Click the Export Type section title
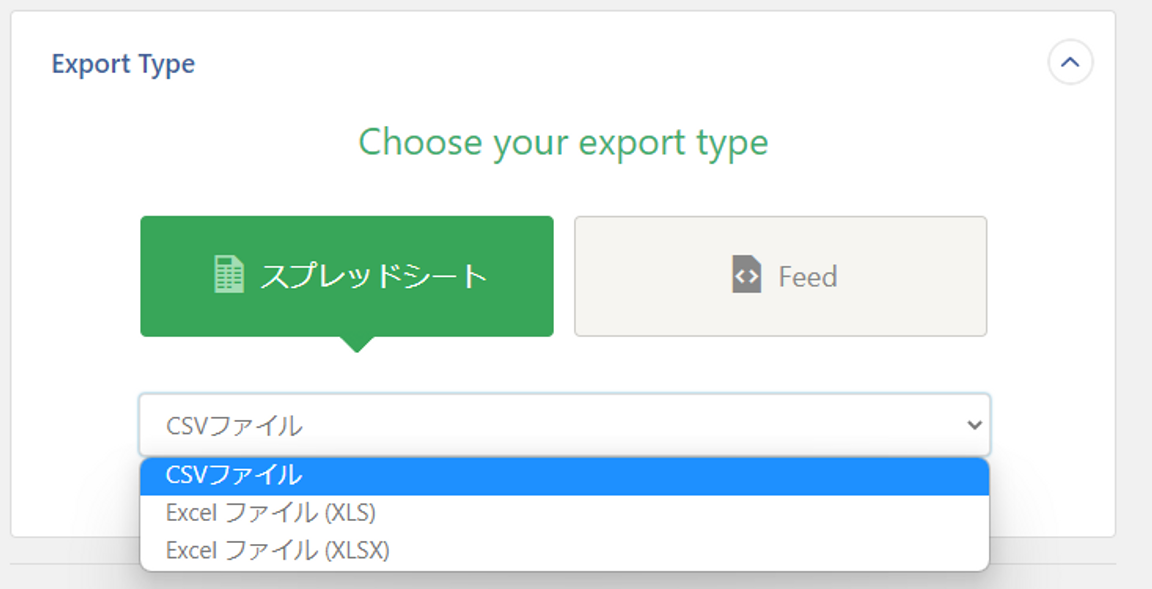Screen dimensions: 1152x589 [x=123, y=64]
